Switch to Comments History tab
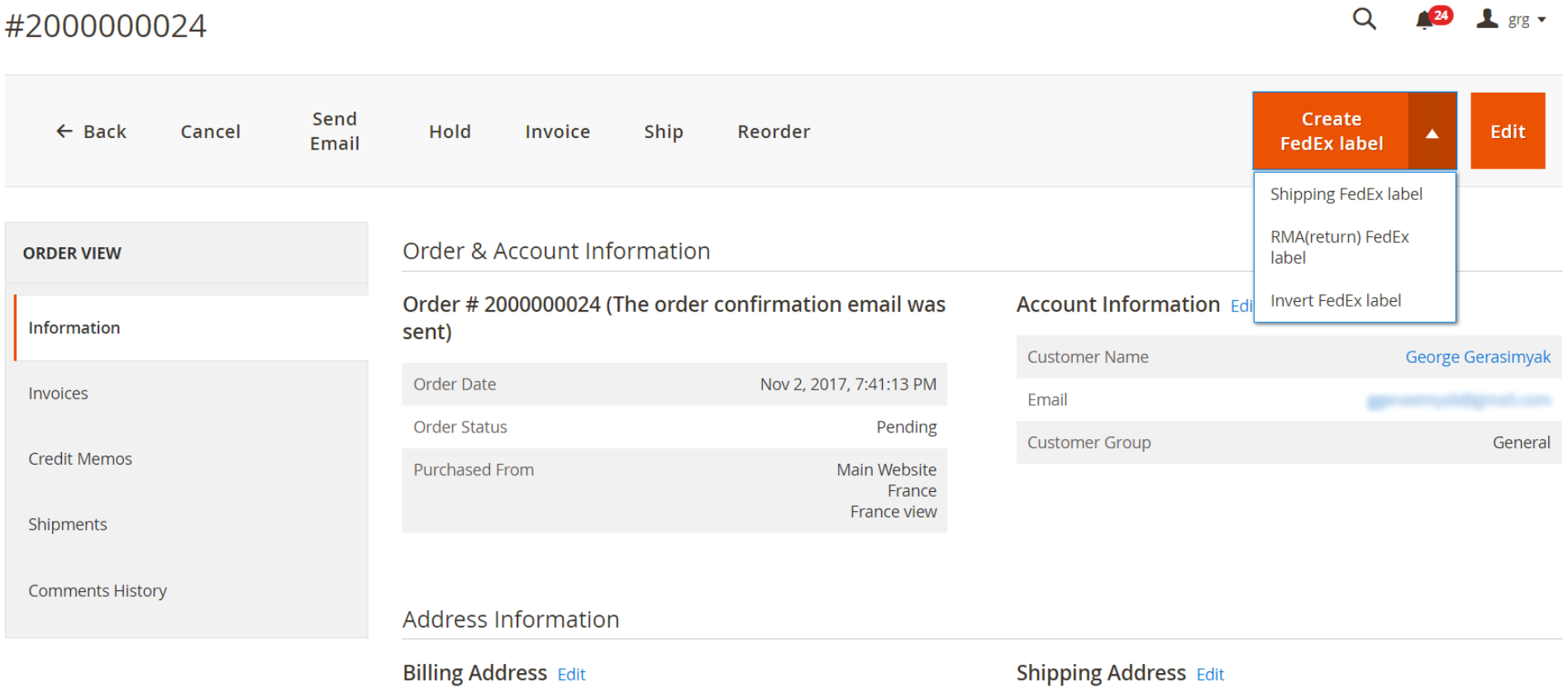The image size is (1568, 692). tap(97, 591)
